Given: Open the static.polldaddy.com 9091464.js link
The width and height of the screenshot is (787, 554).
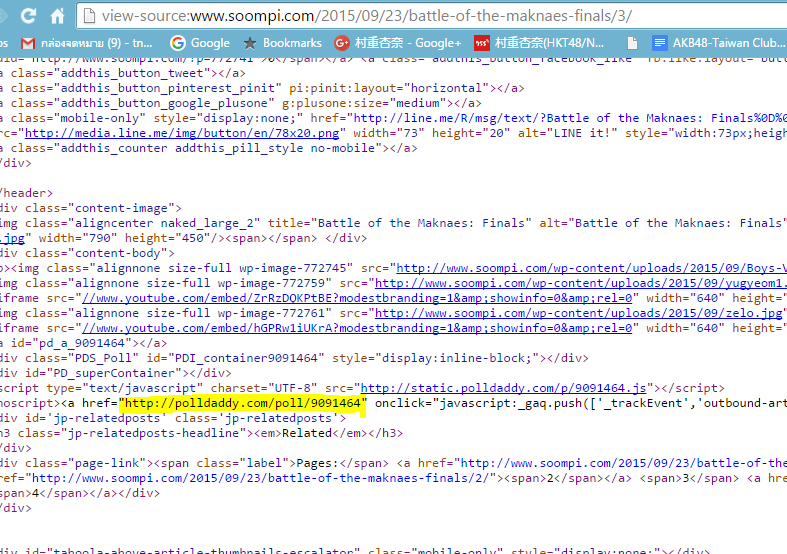Looking at the screenshot, I should click(x=503, y=388).
